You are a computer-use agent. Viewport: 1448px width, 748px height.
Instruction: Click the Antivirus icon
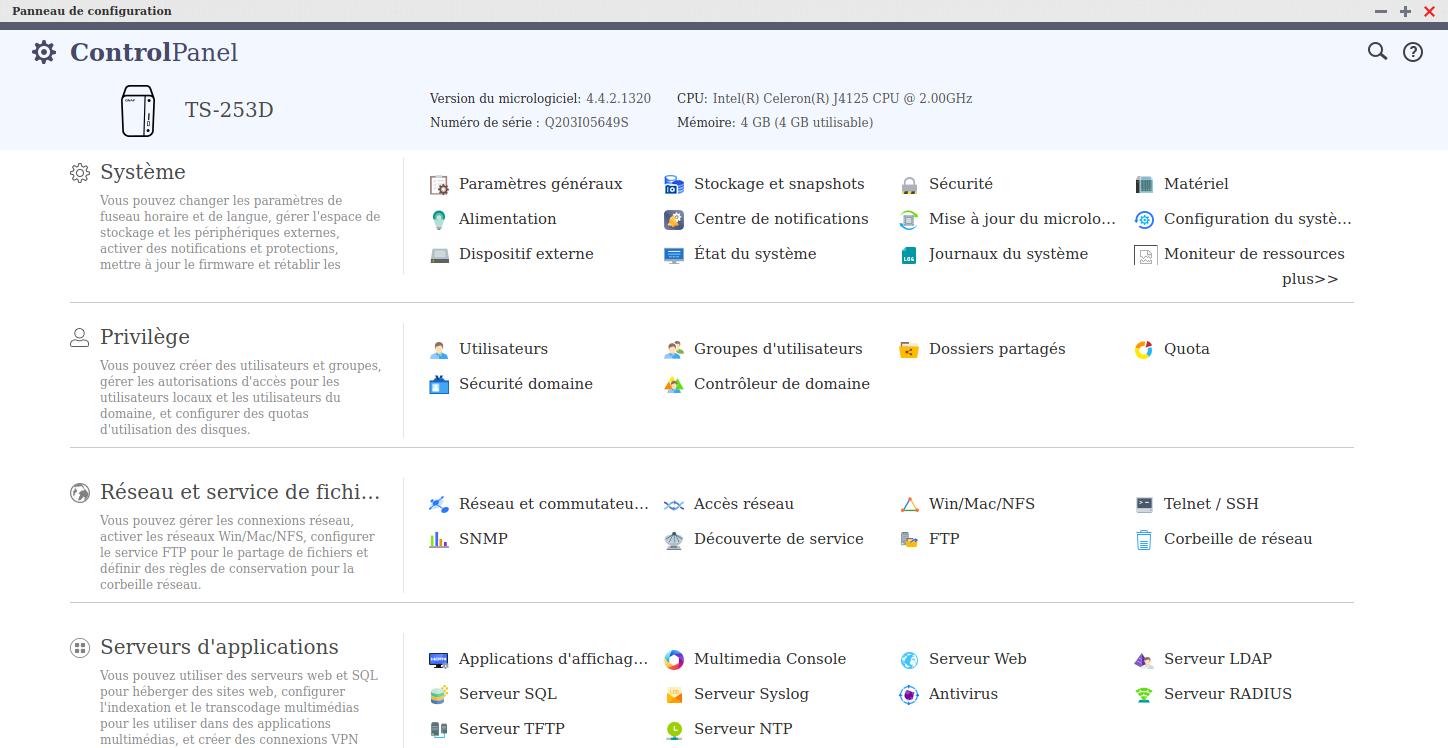coord(909,695)
